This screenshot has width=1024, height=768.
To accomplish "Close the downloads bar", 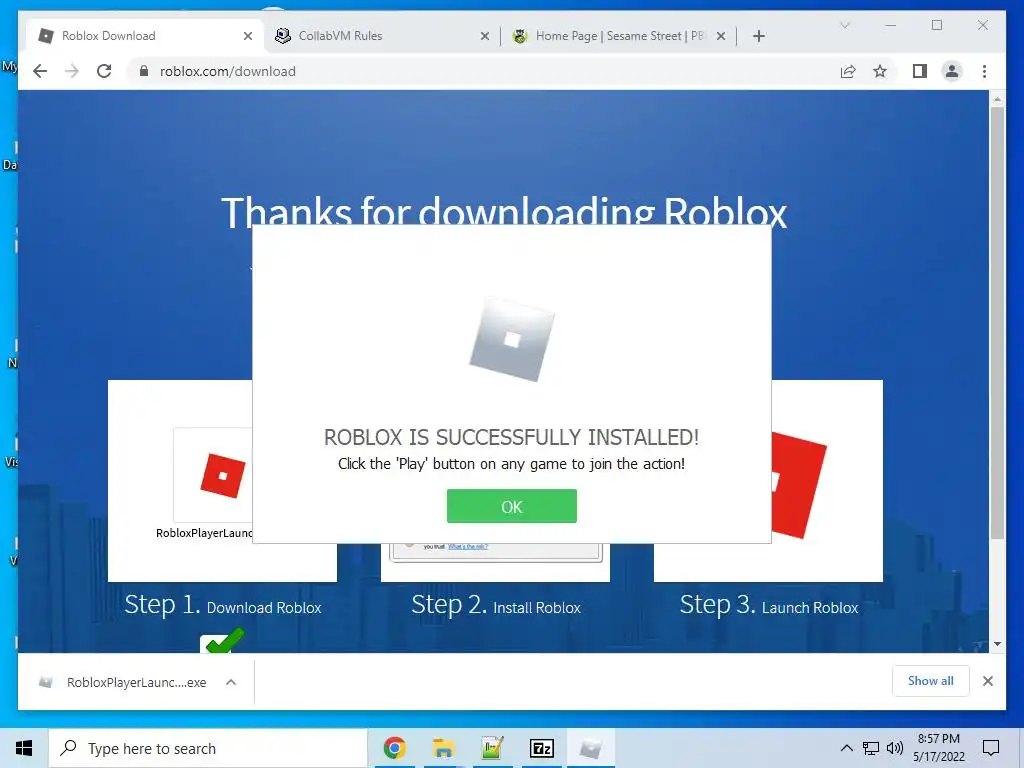I will pyautogui.click(x=987, y=681).
